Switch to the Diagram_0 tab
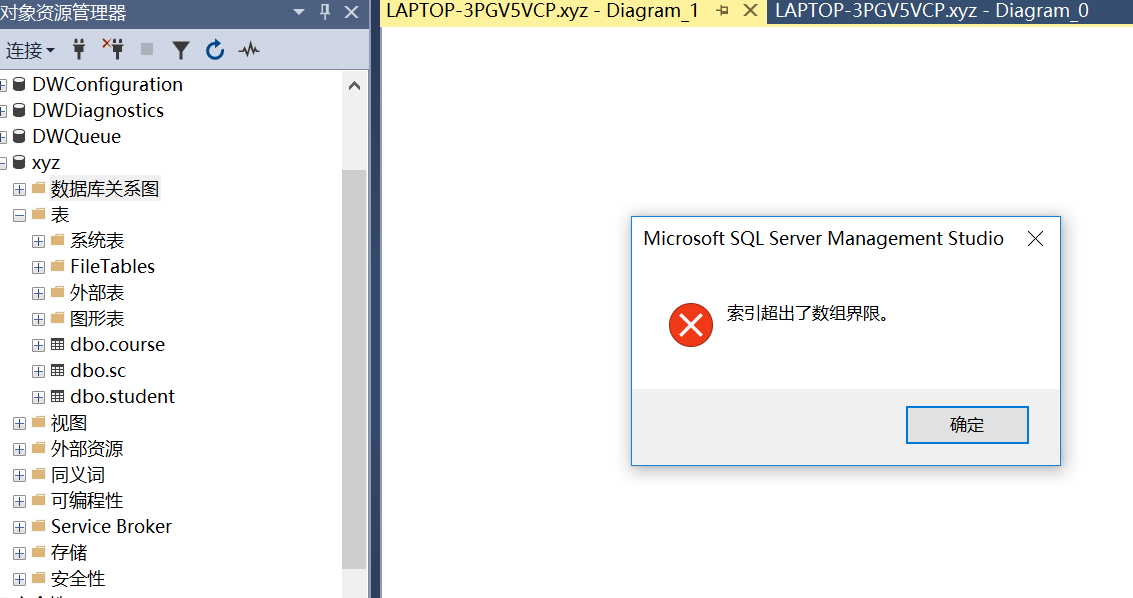Image resolution: width=1133 pixels, height=598 pixels. click(932, 11)
